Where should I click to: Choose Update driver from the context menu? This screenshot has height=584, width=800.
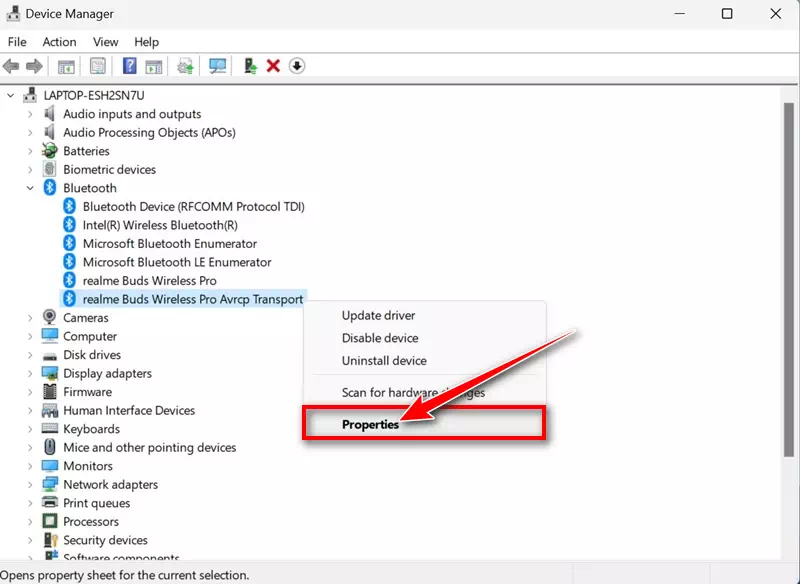(379, 315)
